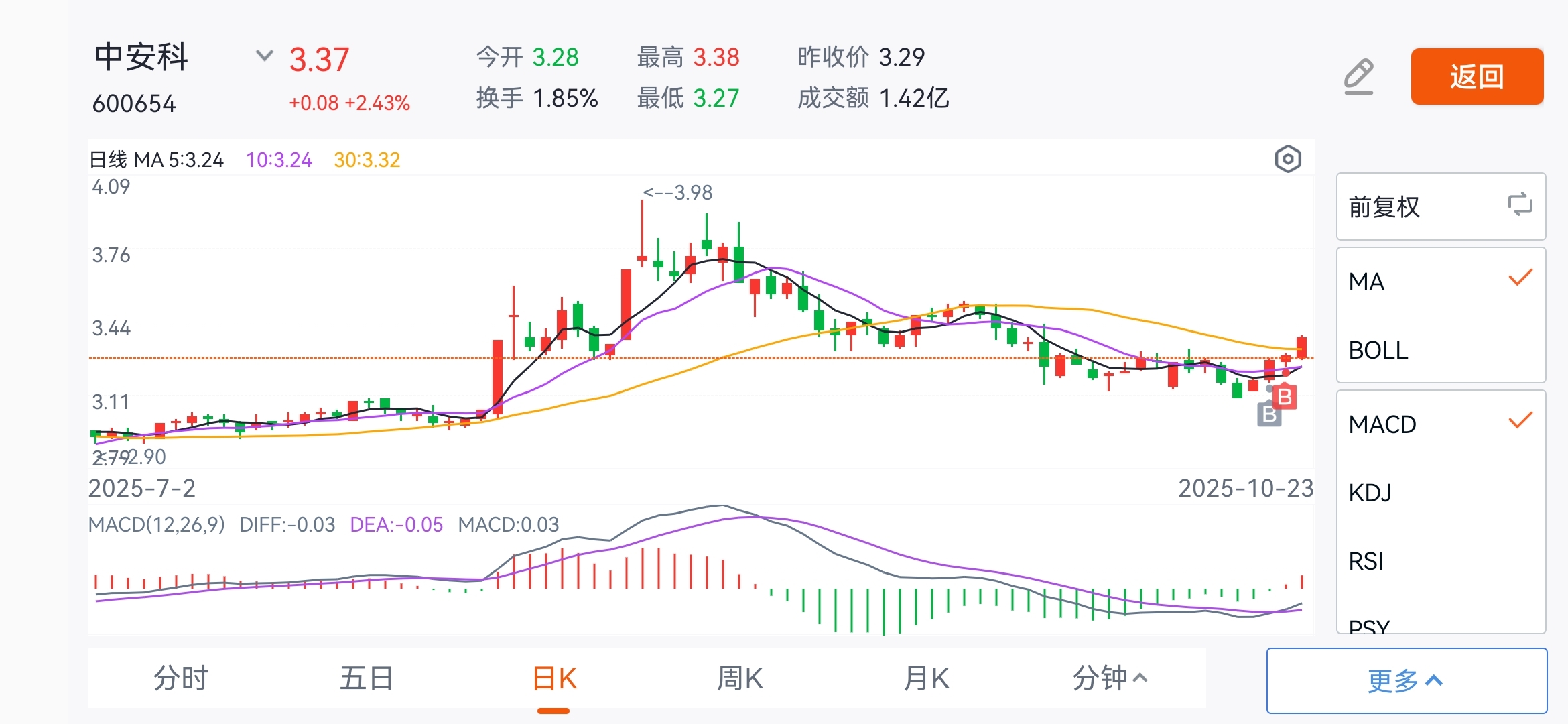This screenshot has height=724, width=1568.
Task: Open chart settings hexagon icon
Action: 1287,160
